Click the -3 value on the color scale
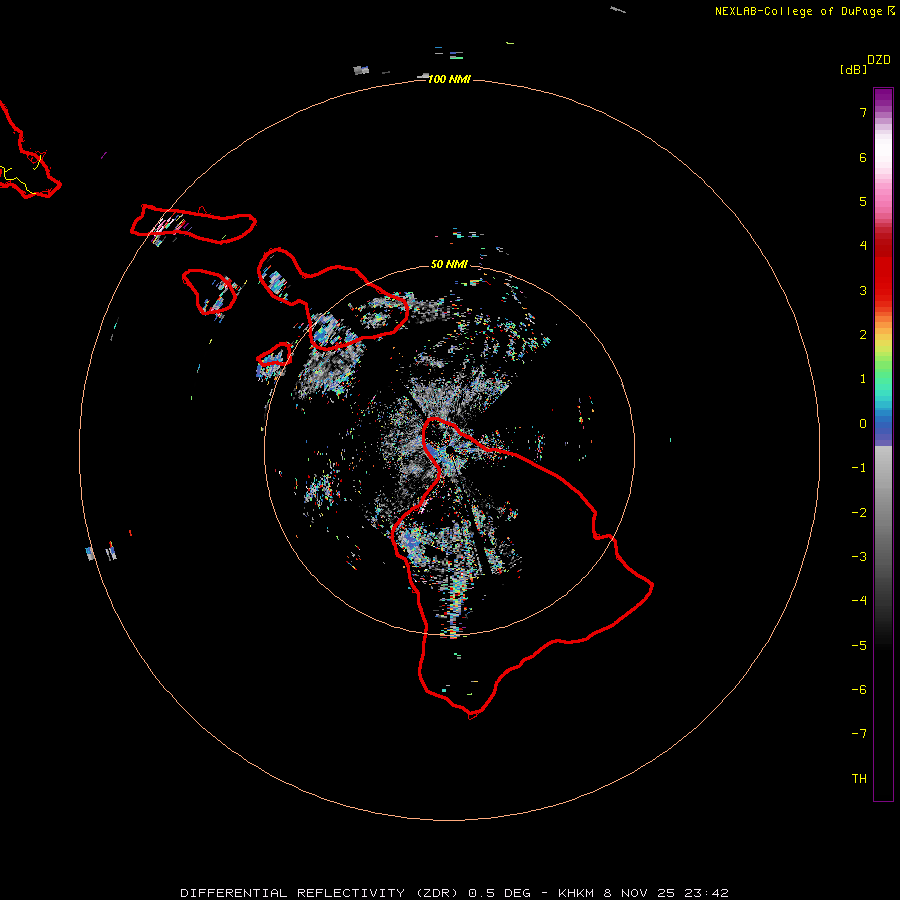900x900 pixels. (859, 557)
